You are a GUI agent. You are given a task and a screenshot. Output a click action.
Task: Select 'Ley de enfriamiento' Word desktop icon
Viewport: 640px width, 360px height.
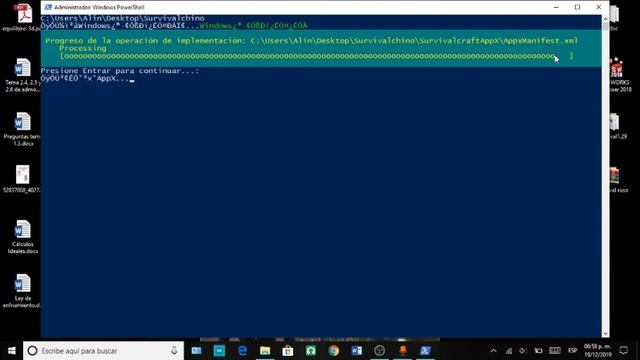pyautogui.click(x=22, y=291)
